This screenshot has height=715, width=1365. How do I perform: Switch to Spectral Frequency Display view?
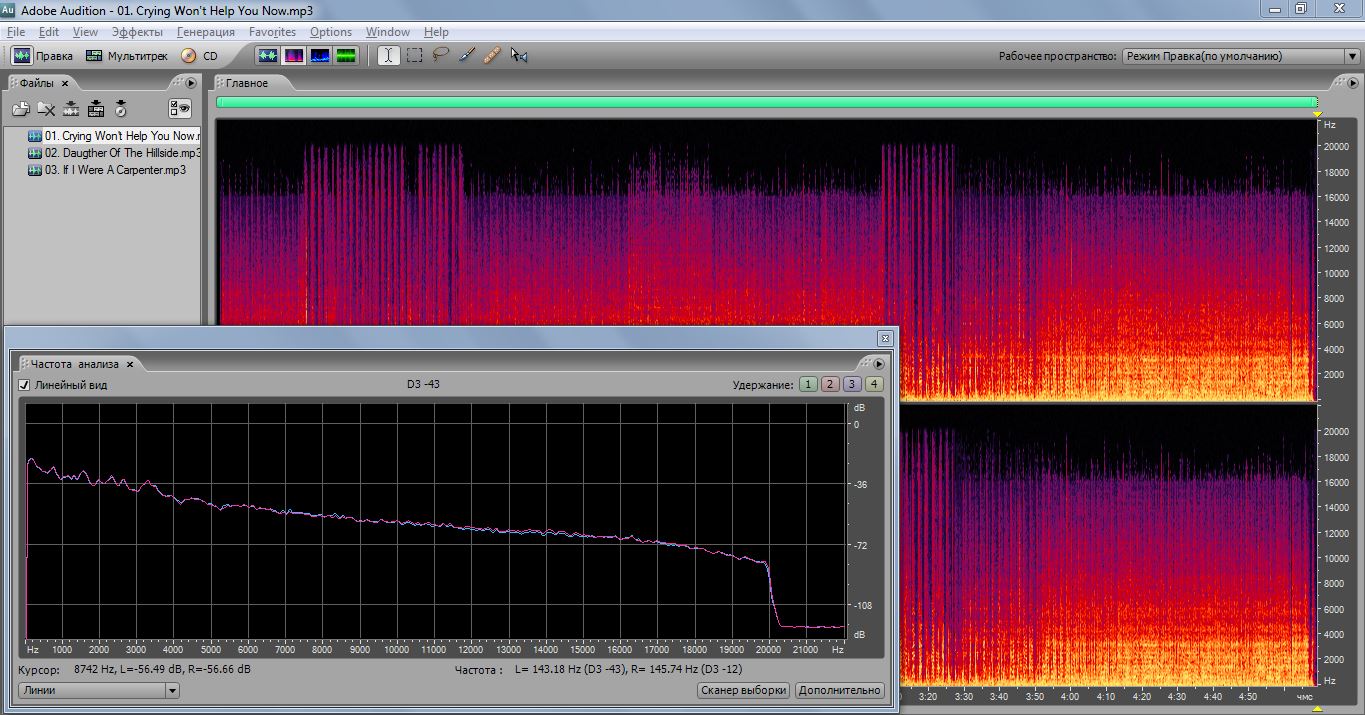click(294, 56)
